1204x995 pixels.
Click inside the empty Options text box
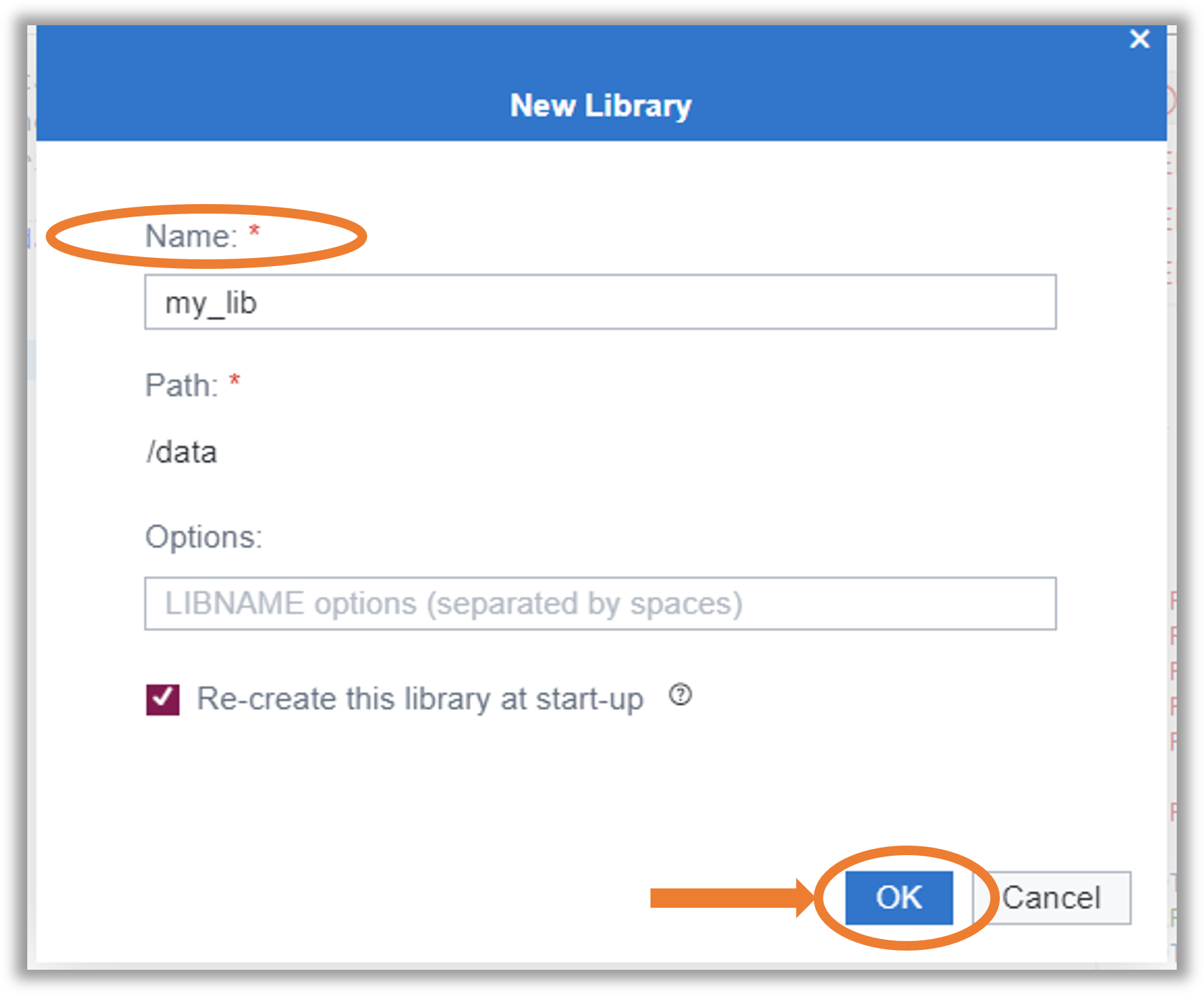(x=599, y=603)
